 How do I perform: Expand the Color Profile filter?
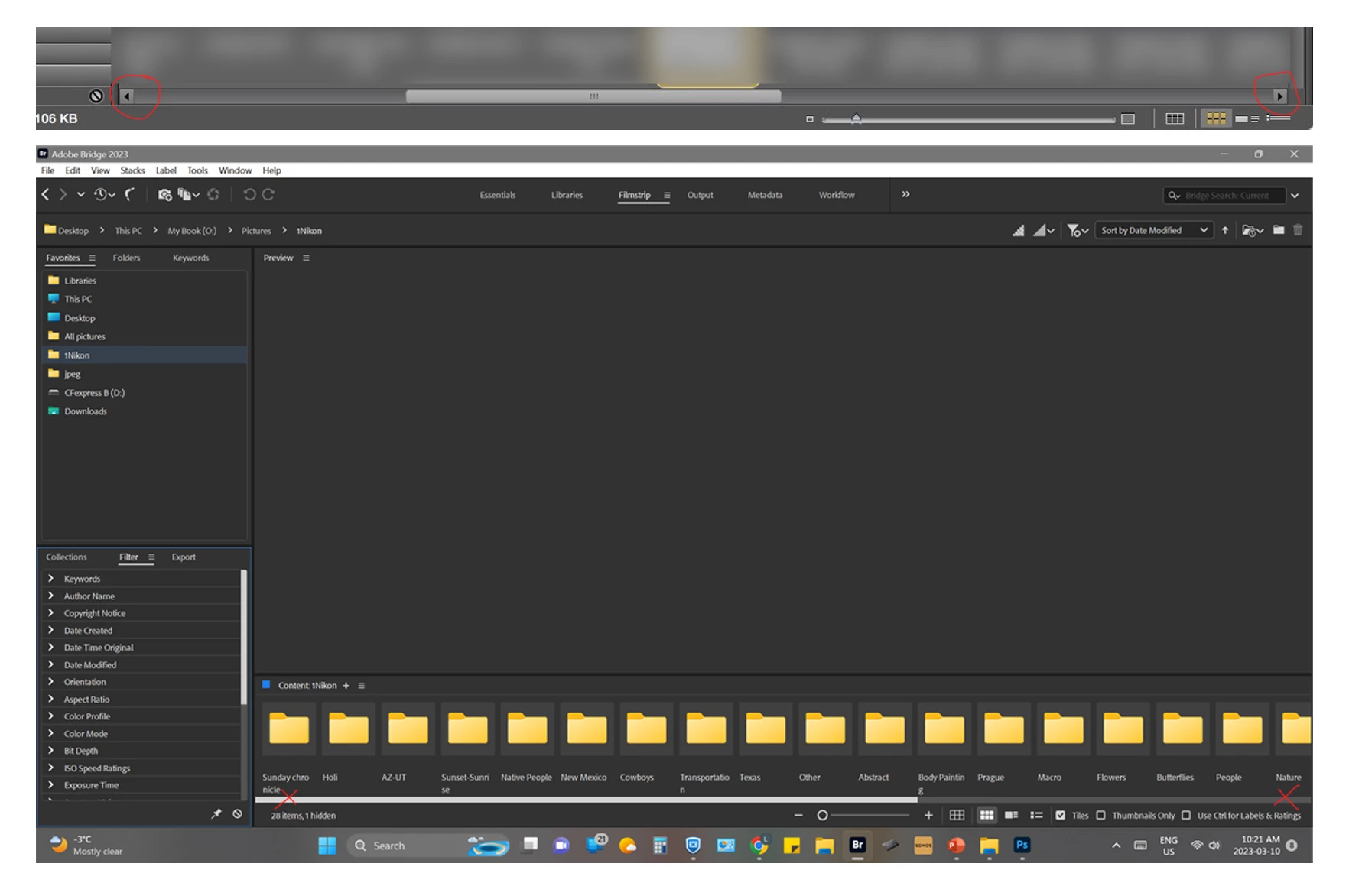pyautogui.click(x=51, y=716)
